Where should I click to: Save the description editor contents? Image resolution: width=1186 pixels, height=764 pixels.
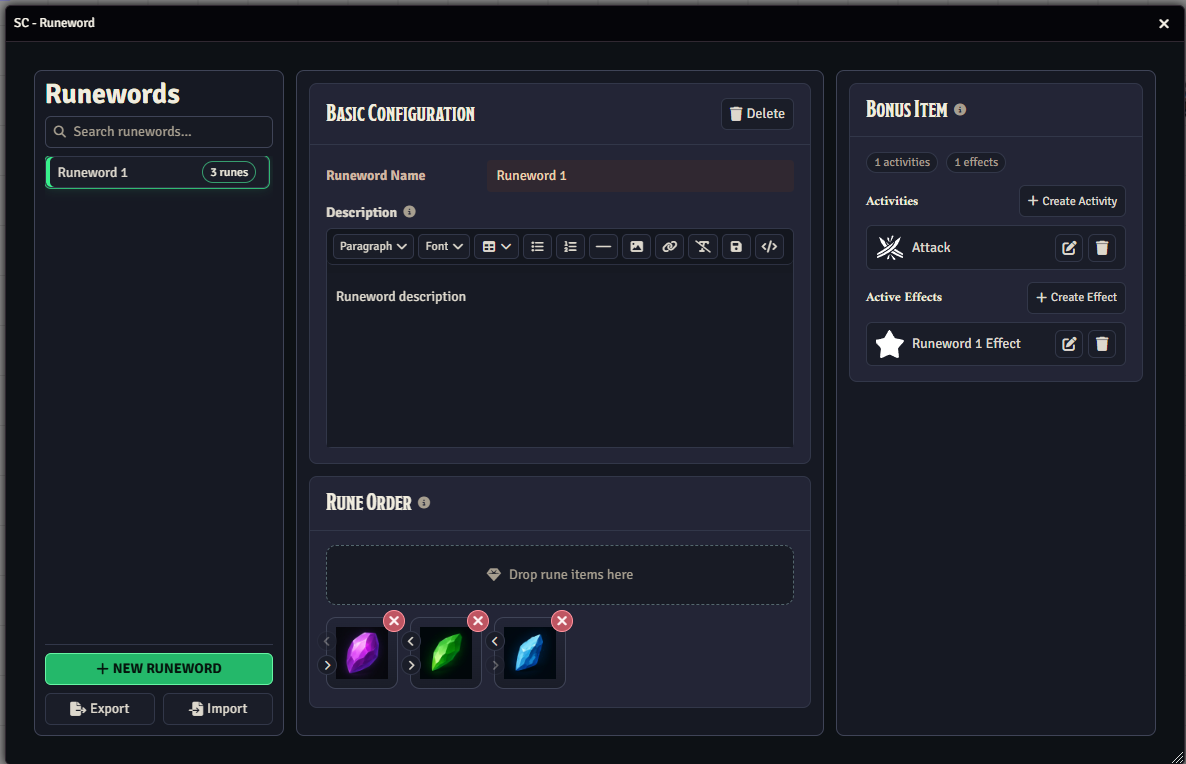click(x=736, y=247)
